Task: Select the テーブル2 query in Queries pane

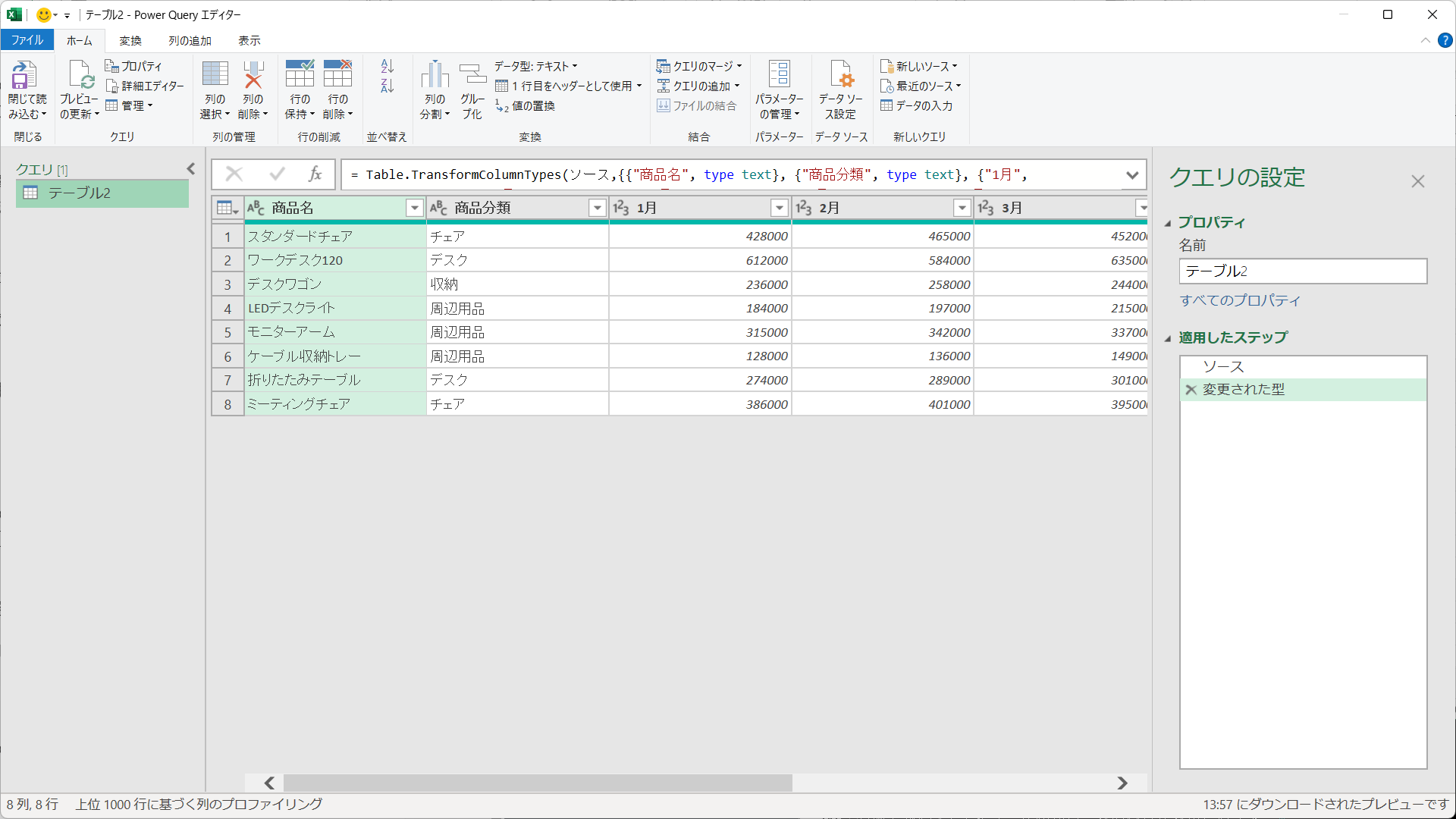Action: (102, 193)
